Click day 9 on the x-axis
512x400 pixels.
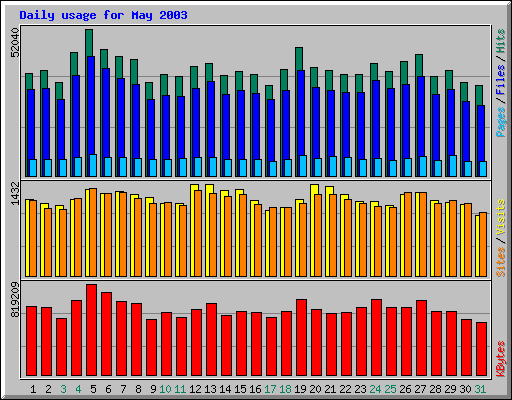click(x=153, y=389)
